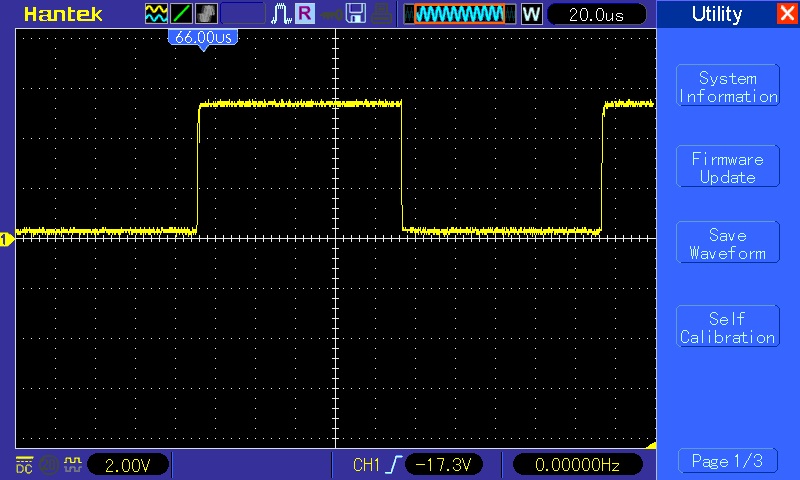This screenshot has height=480, width=800.
Task: Close the Utility menu panel
Action: [x=787, y=14]
